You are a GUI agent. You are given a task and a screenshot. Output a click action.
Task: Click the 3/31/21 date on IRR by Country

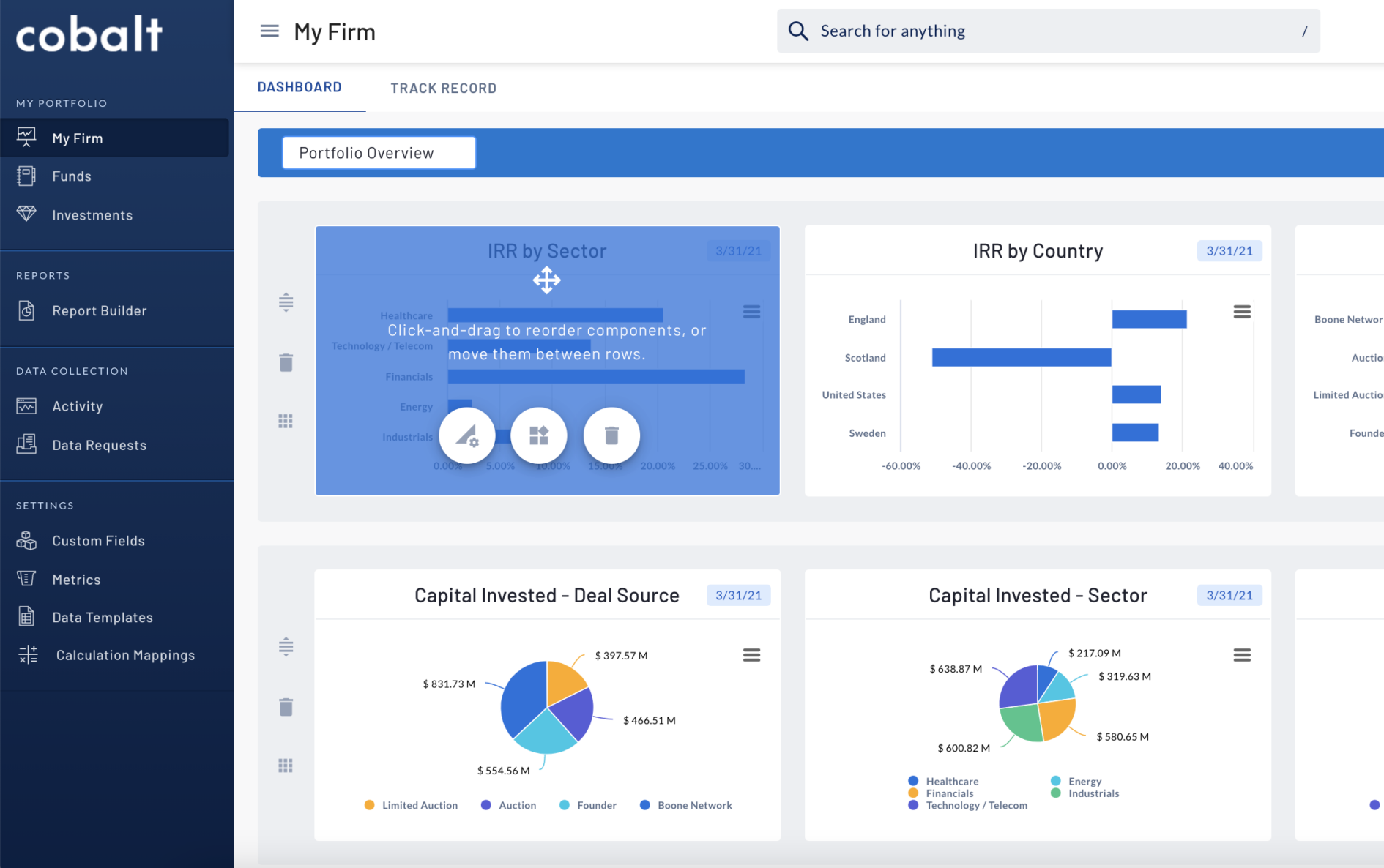pos(1229,250)
